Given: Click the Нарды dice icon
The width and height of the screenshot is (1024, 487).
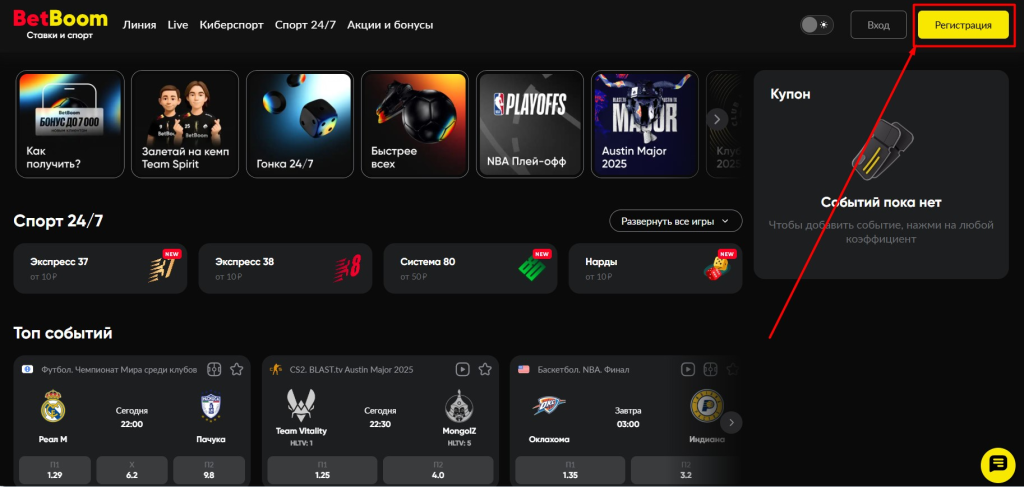Looking at the screenshot, I should 717,269.
